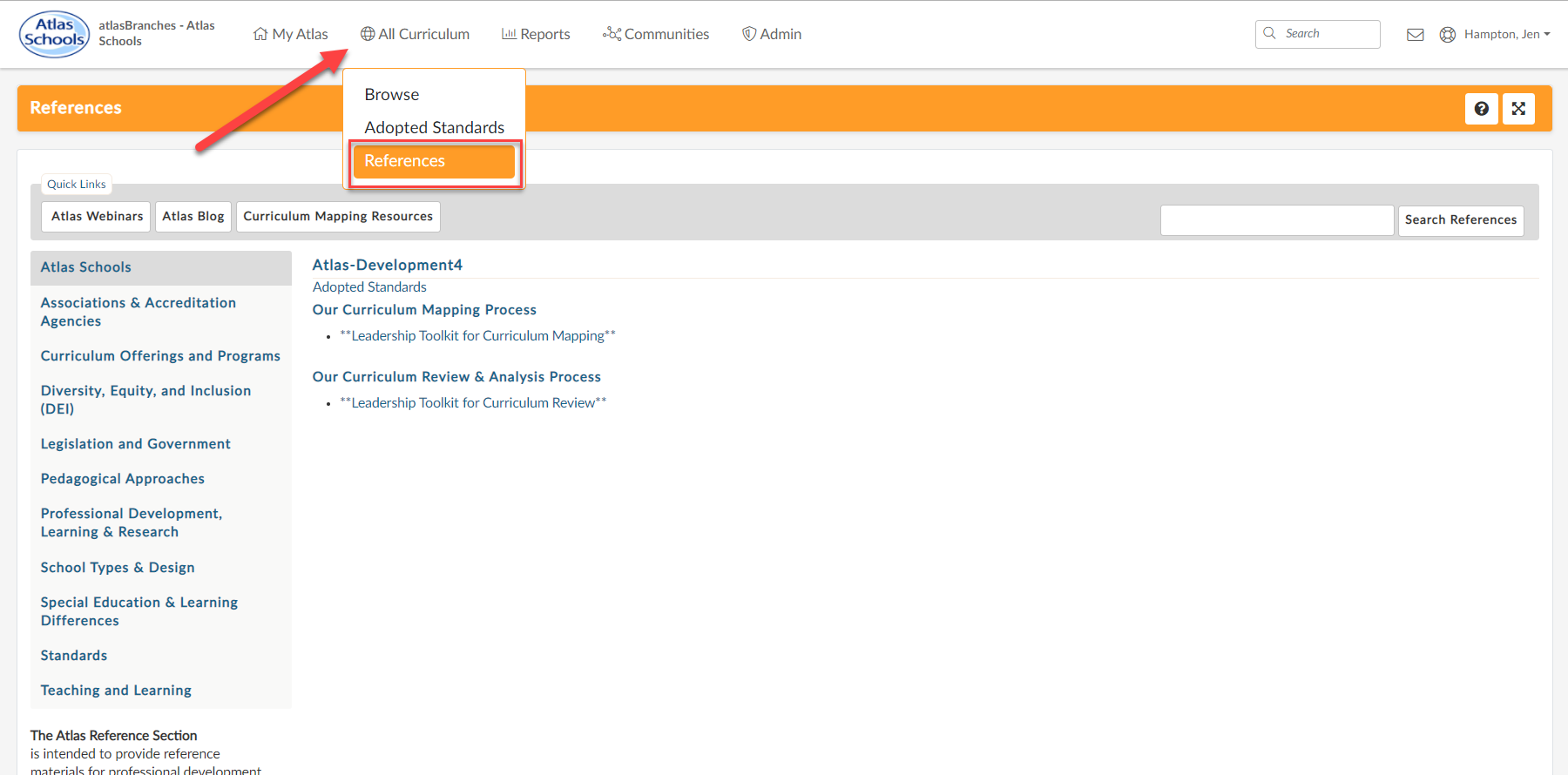1568x775 pixels.
Task: Toggle full screen expand icon
Action: point(1518,109)
